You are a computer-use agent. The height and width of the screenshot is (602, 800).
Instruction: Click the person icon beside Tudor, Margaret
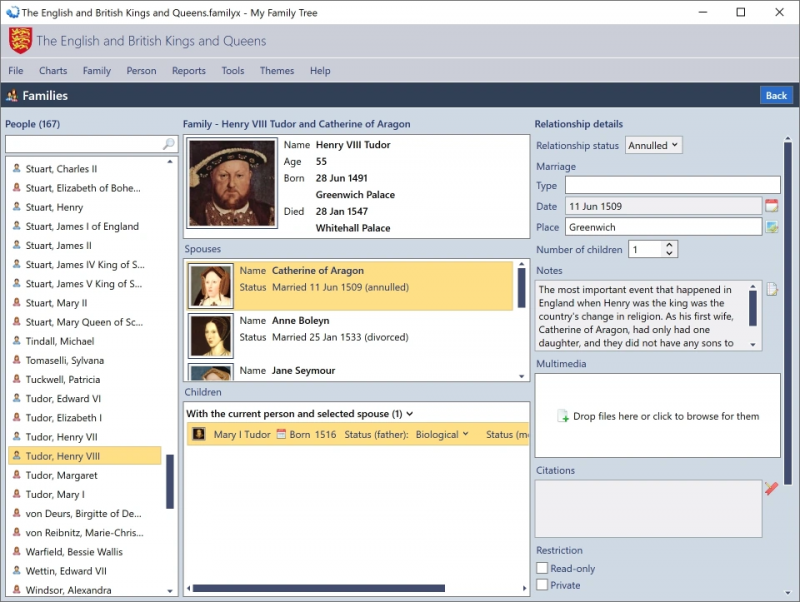17,475
